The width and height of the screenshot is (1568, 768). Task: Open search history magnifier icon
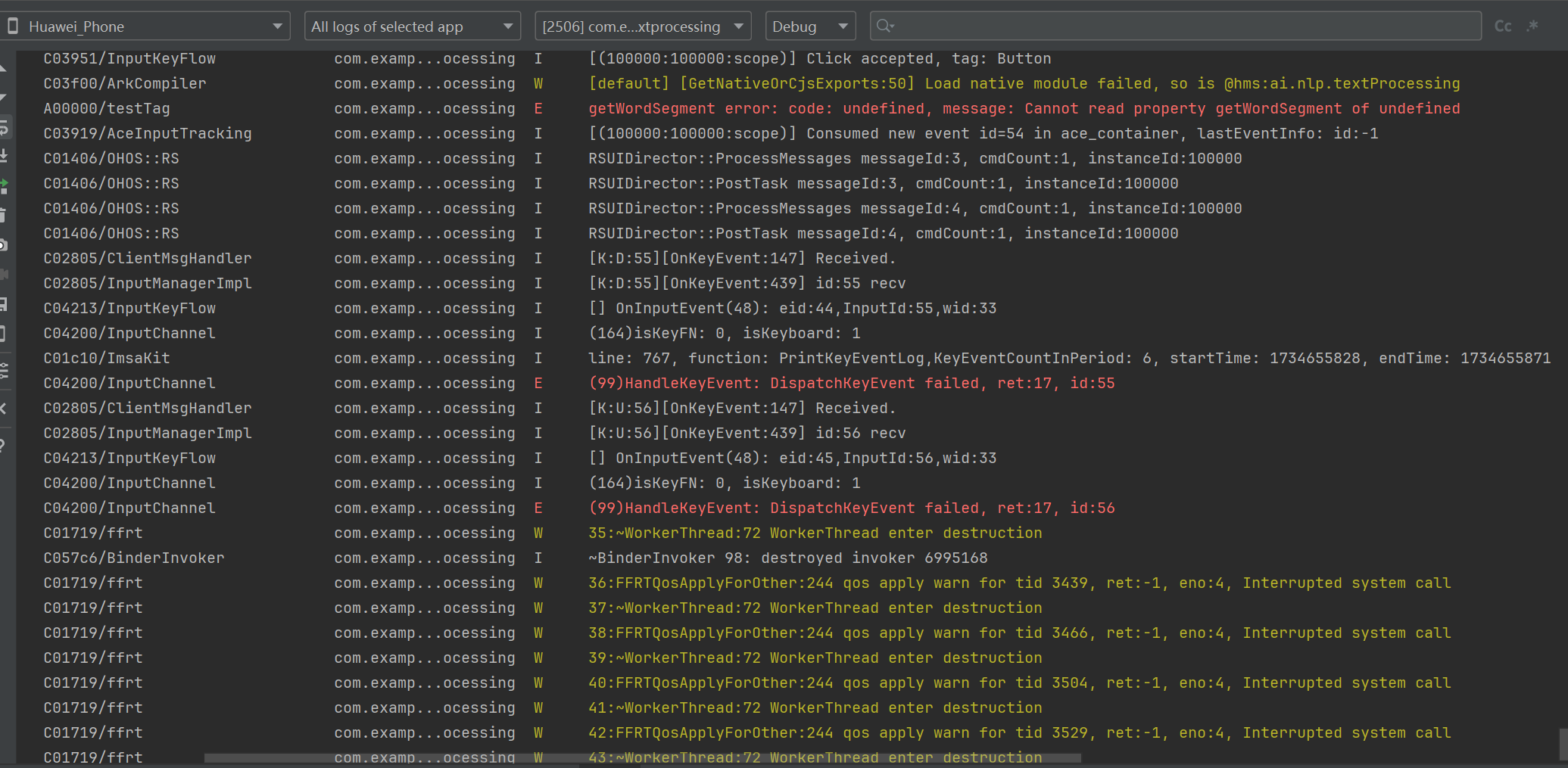tap(884, 26)
